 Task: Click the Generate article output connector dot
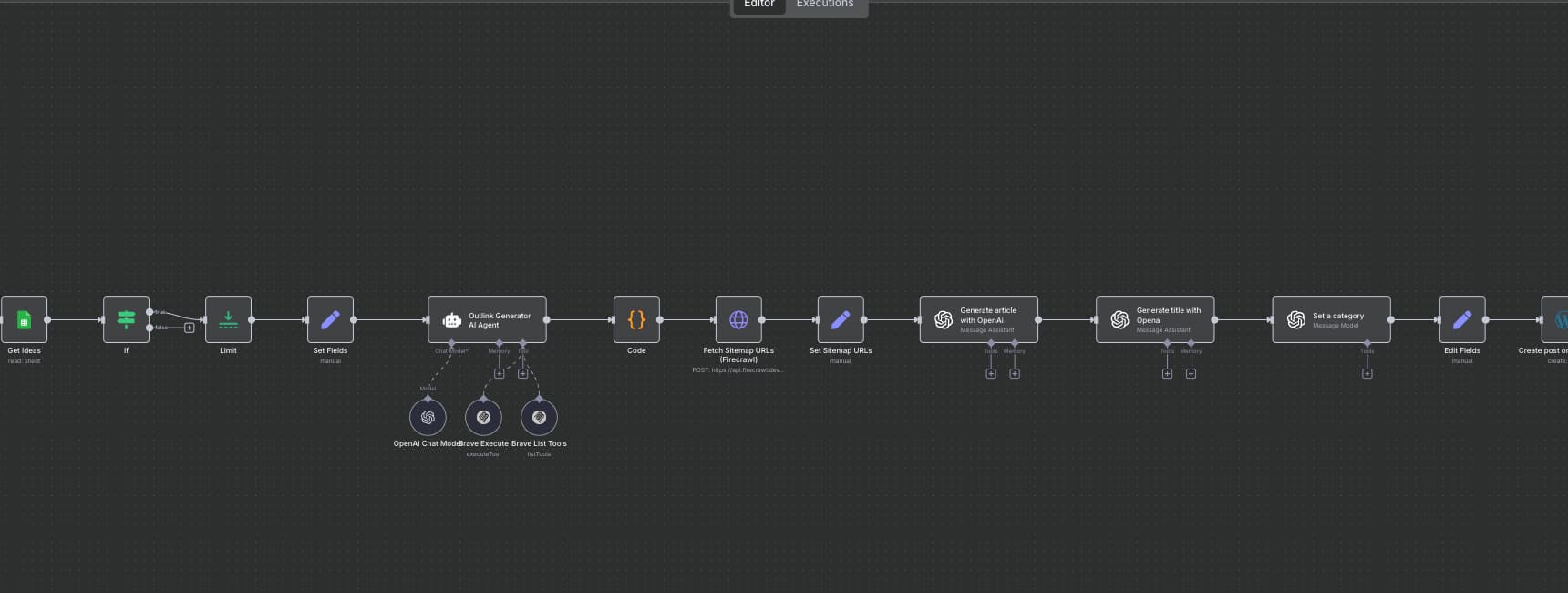pos(1038,319)
